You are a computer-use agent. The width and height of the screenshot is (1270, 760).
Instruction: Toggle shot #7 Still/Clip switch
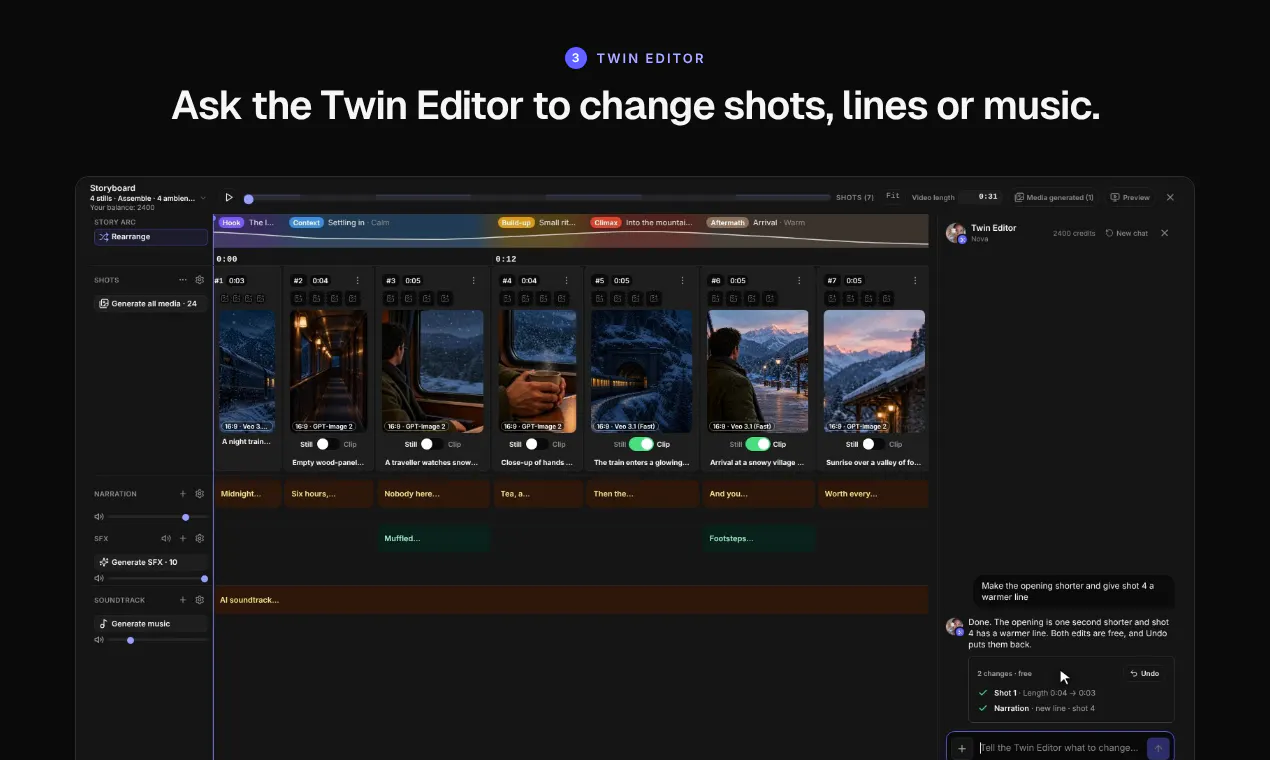click(x=873, y=444)
